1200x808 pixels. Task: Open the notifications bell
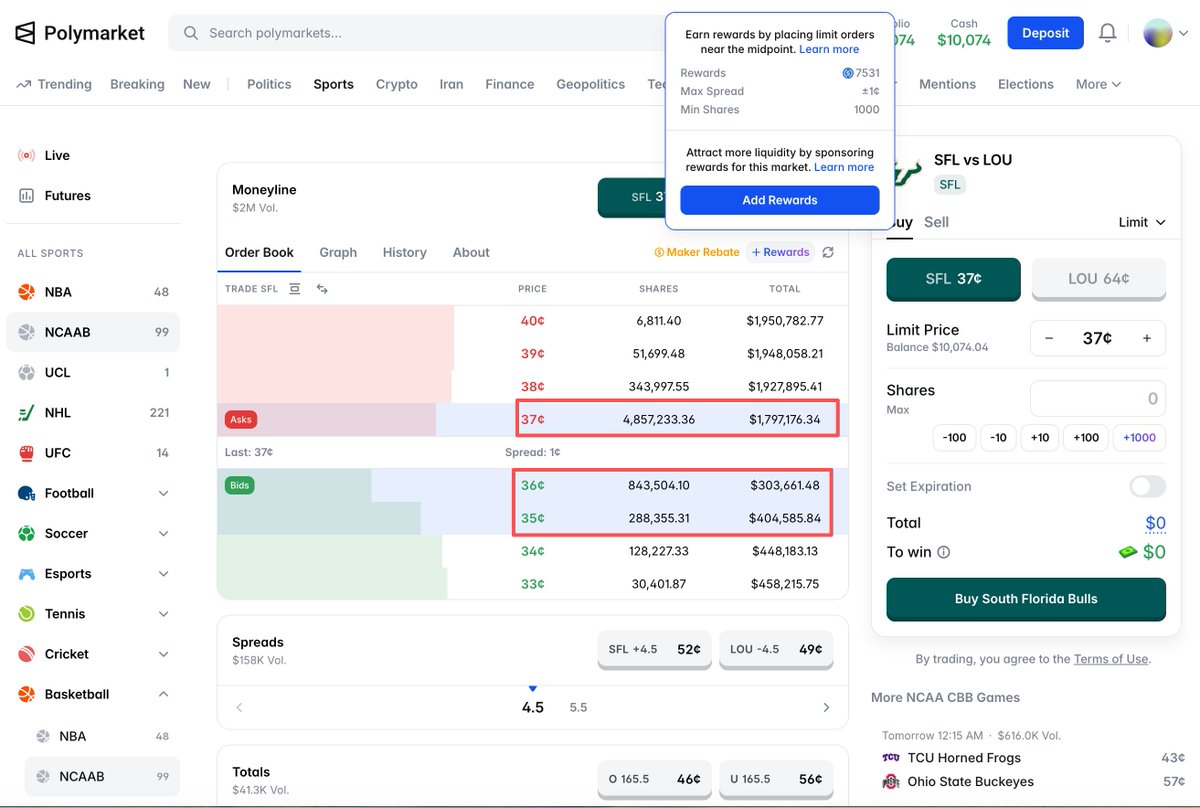(x=1107, y=33)
